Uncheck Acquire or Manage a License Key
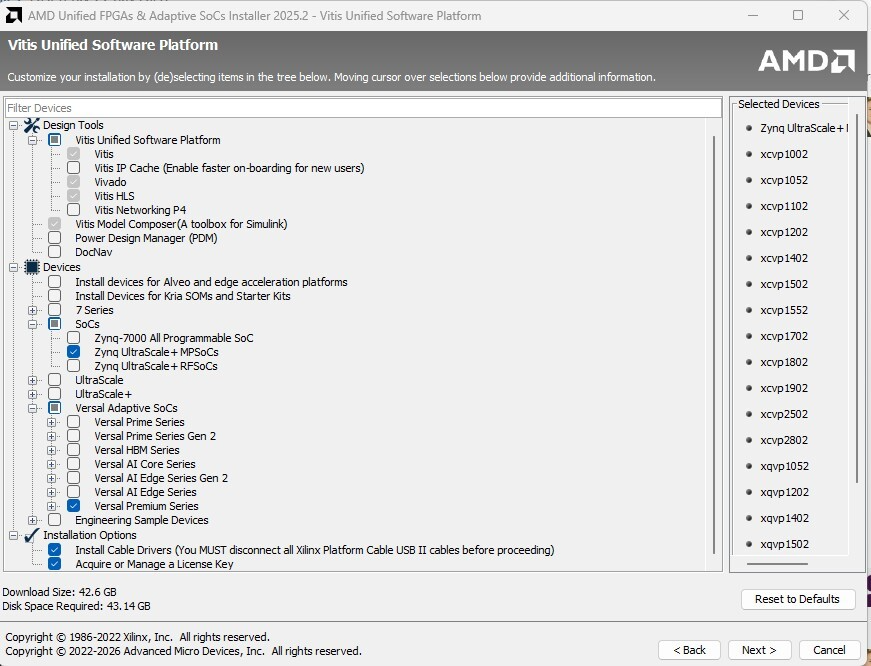 pos(54,564)
